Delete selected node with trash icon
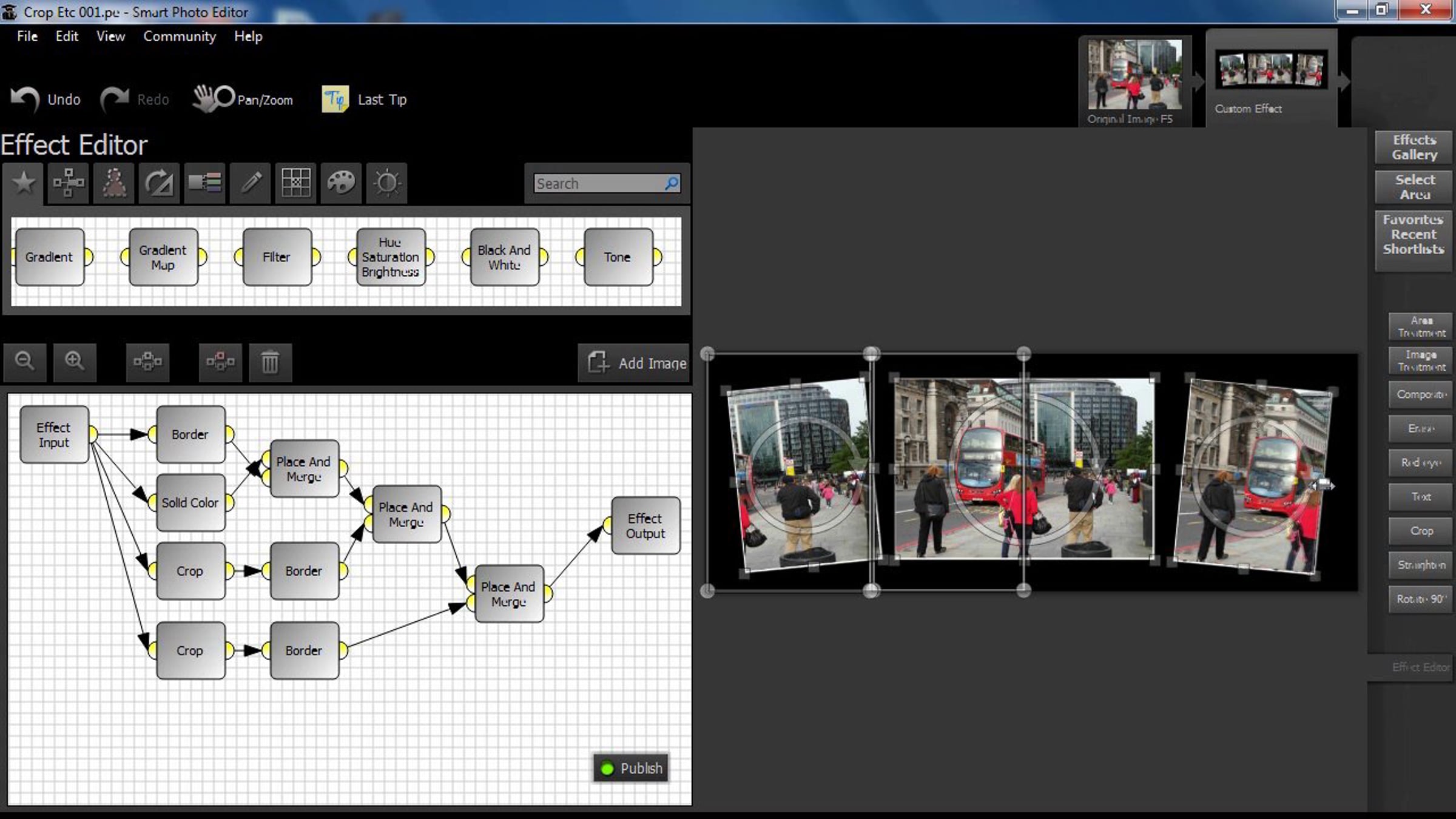Viewport: 1456px width, 819px height. (270, 362)
